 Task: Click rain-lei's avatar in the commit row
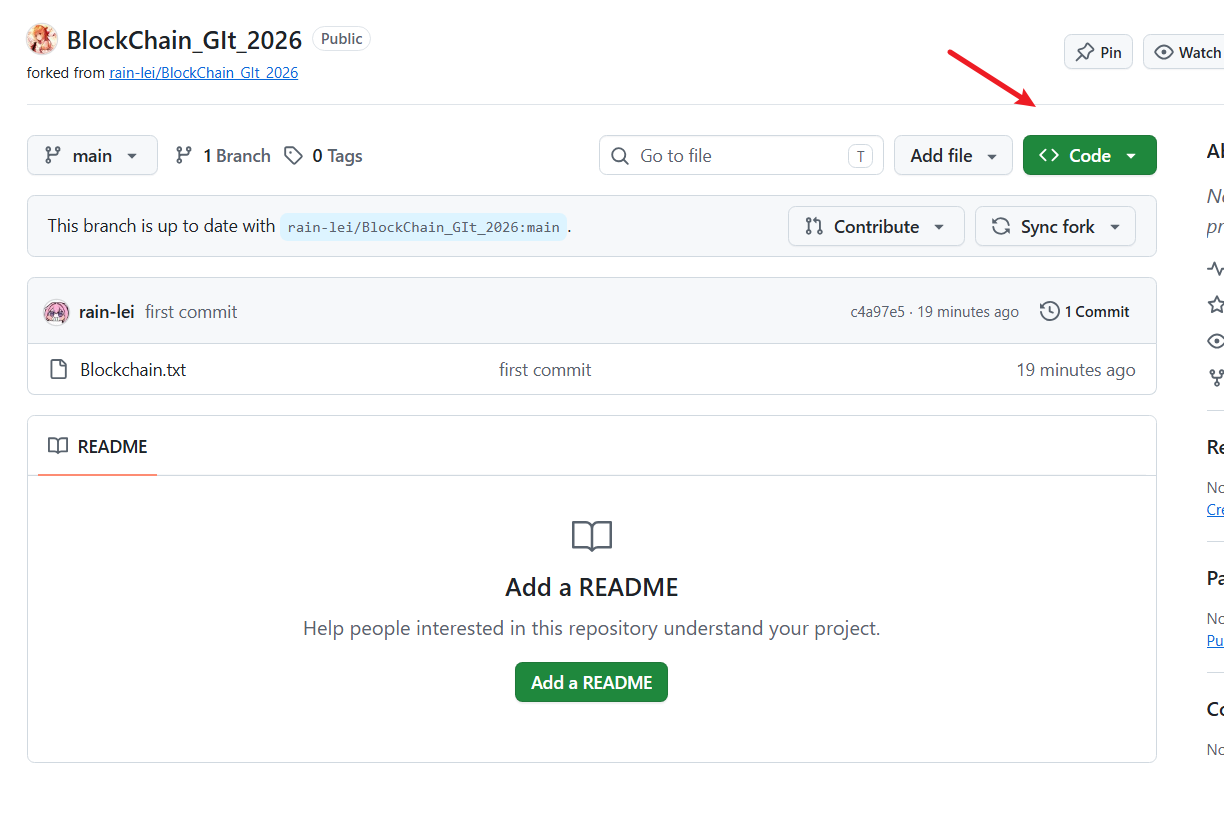56,312
